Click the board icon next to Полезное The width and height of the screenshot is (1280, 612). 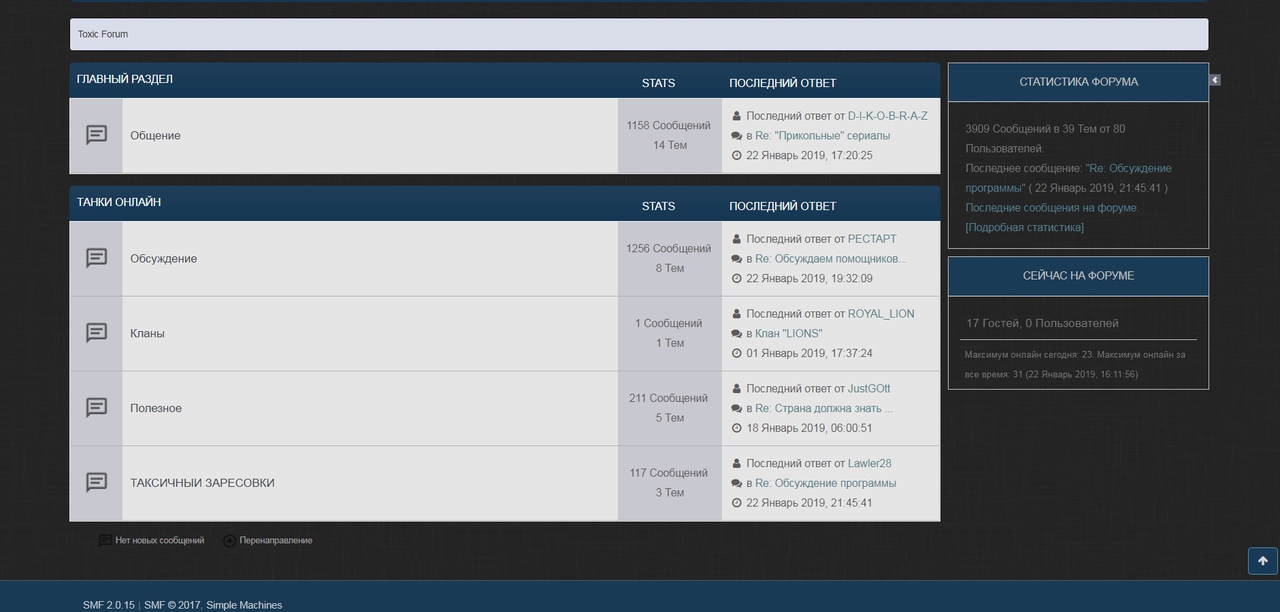[96, 408]
